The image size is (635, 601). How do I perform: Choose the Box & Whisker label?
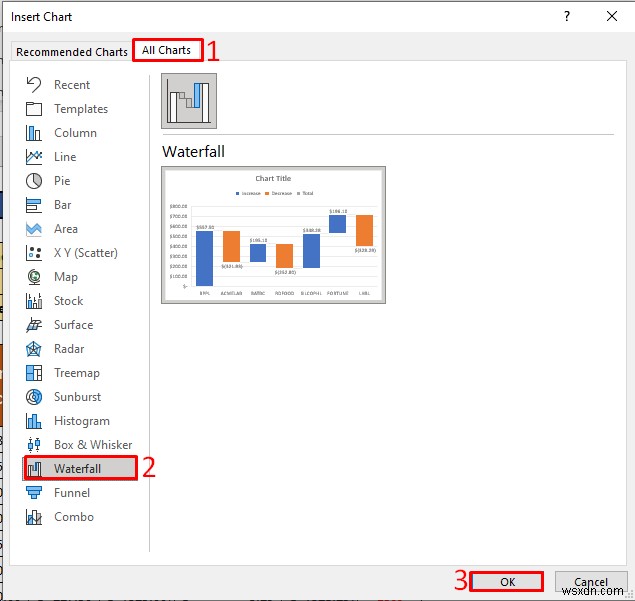pos(93,445)
